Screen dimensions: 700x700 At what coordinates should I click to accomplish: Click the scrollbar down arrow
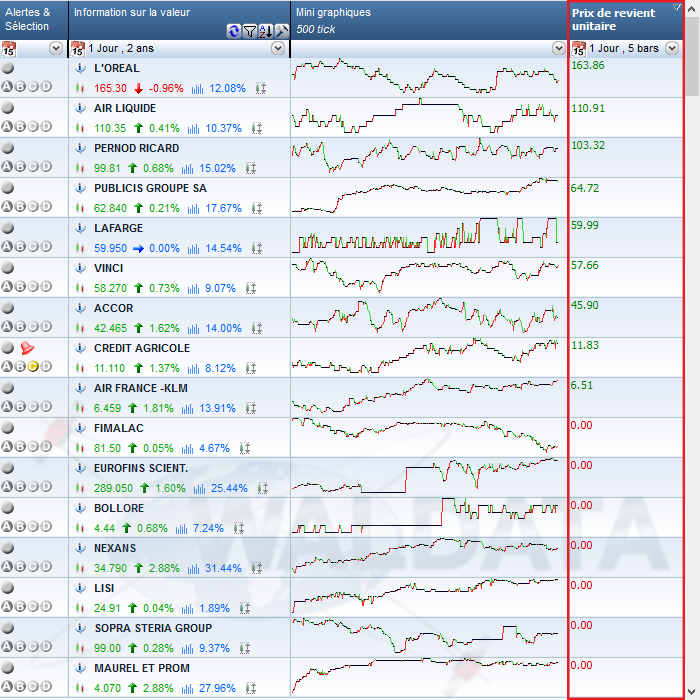692,692
